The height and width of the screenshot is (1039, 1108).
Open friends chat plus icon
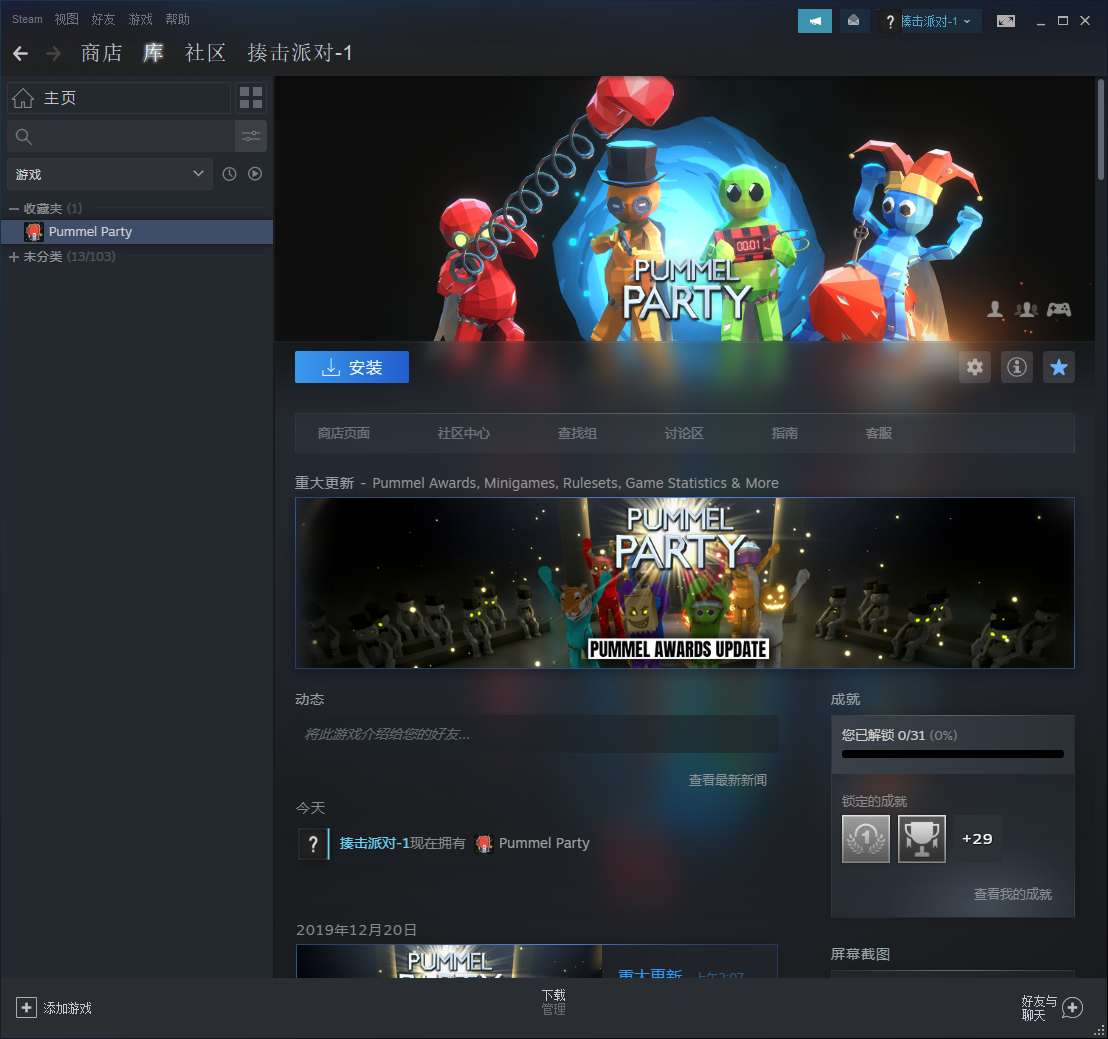pyautogui.click(x=1072, y=1008)
